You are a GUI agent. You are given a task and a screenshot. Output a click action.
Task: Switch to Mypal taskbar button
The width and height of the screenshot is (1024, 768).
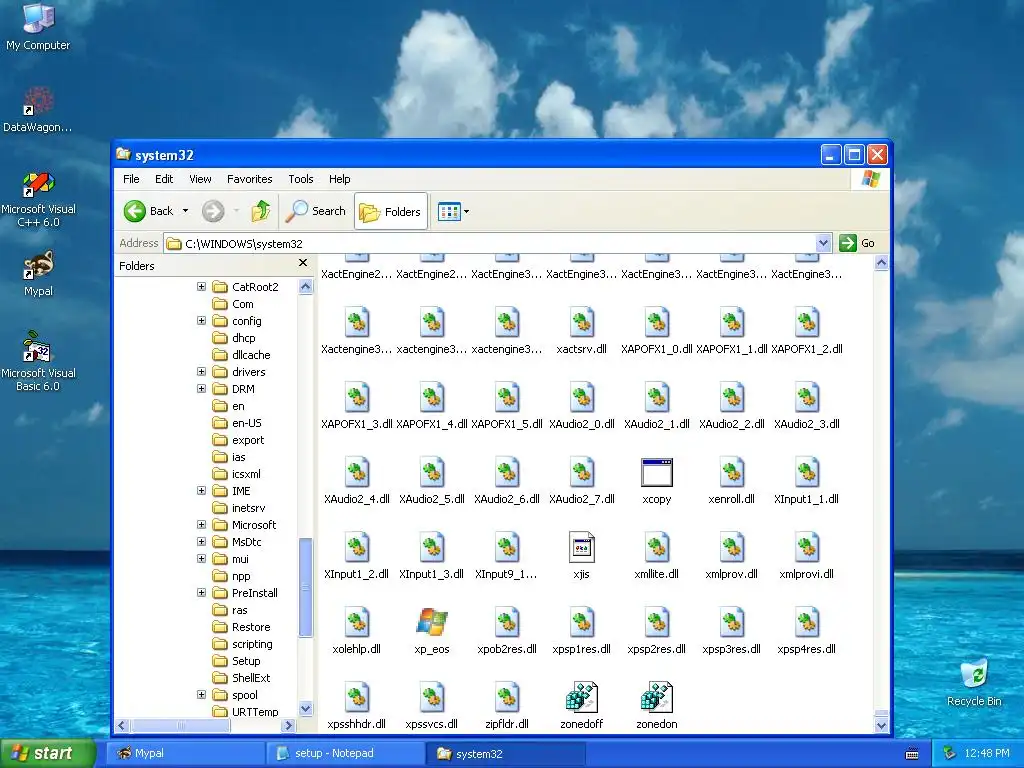[185, 753]
